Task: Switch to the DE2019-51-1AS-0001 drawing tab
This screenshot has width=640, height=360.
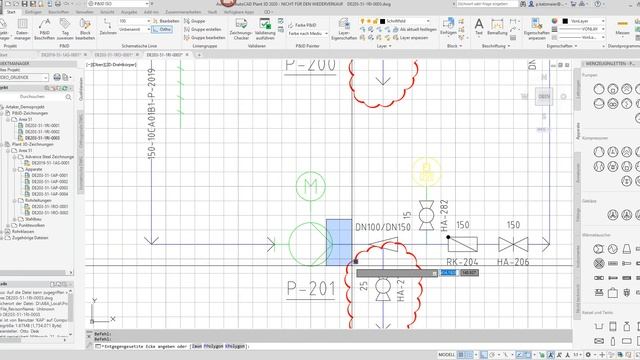Action: [x=61, y=55]
